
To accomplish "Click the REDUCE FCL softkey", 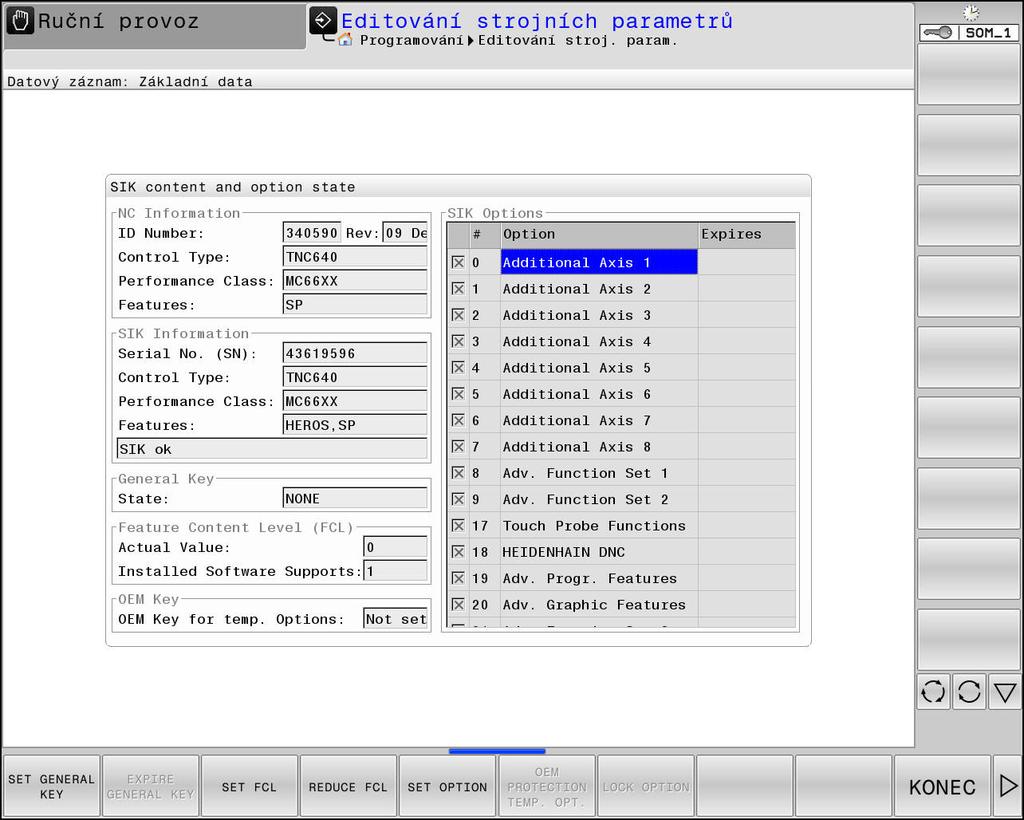I will [348, 786].
